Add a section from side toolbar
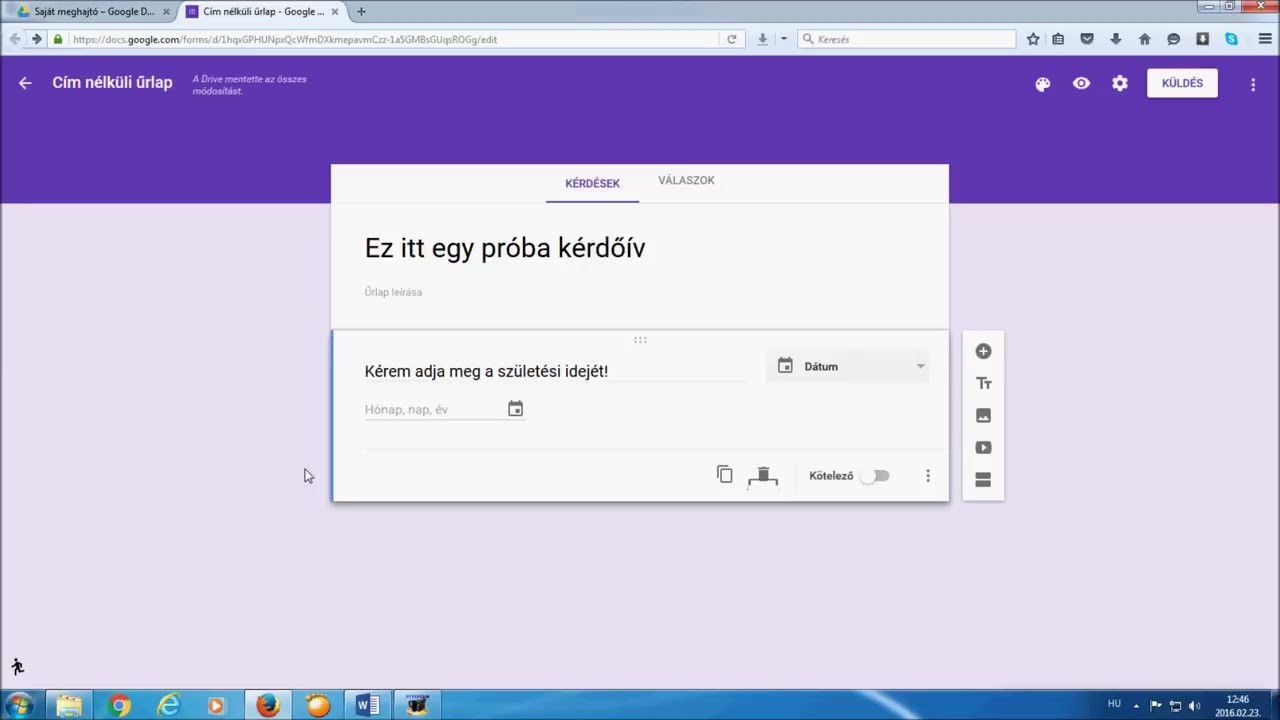The image size is (1280, 720). pos(983,480)
